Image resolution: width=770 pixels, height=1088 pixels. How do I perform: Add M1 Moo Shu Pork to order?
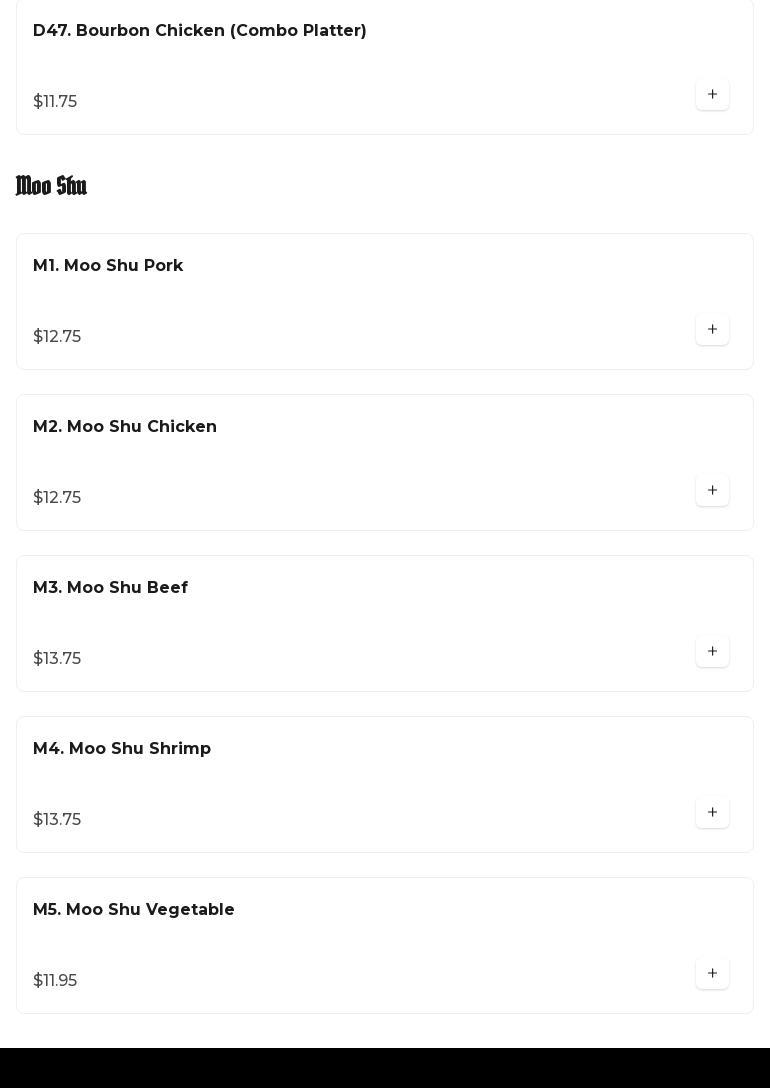pos(712,330)
